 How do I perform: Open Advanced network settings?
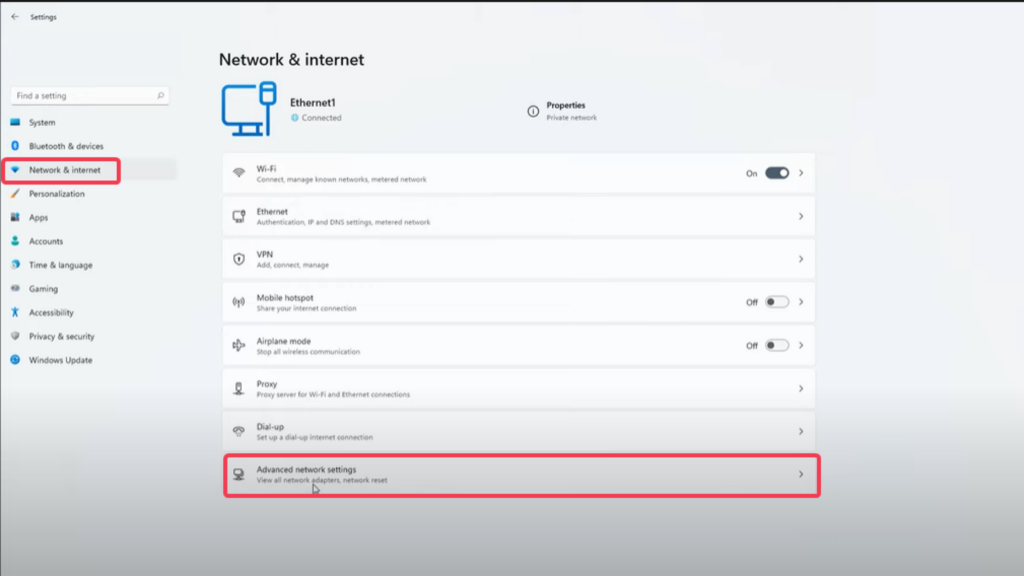coord(519,475)
